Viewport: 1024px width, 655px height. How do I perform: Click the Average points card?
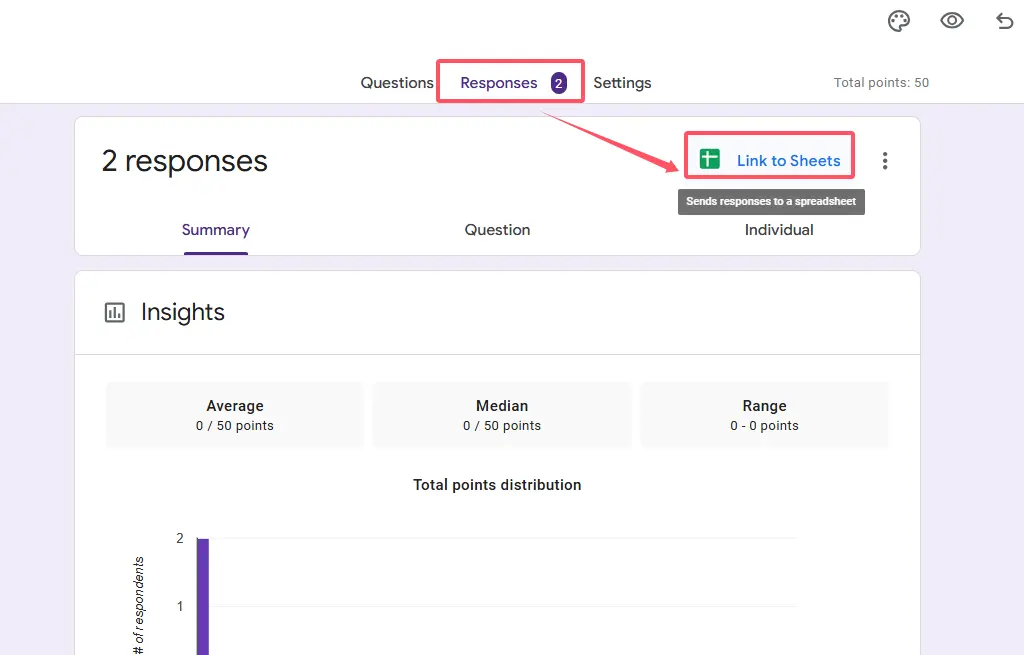coord(235,415)
